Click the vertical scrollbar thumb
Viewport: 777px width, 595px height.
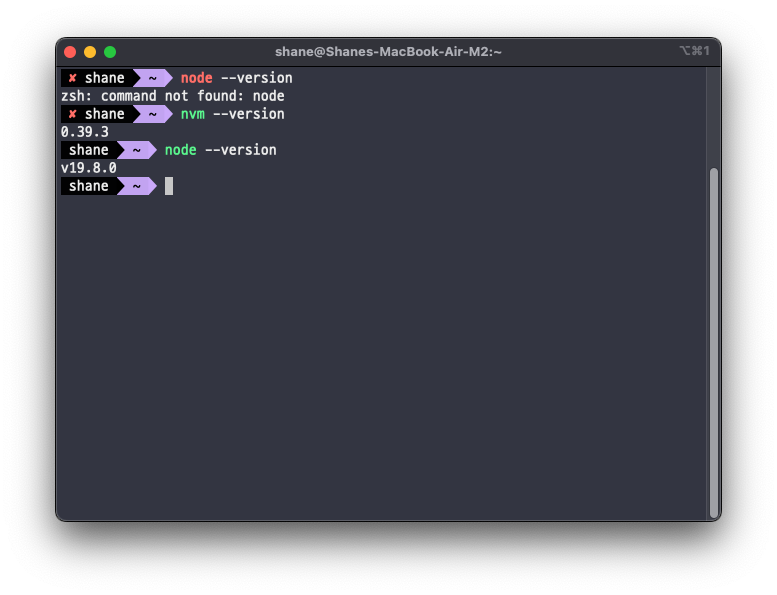714,343
